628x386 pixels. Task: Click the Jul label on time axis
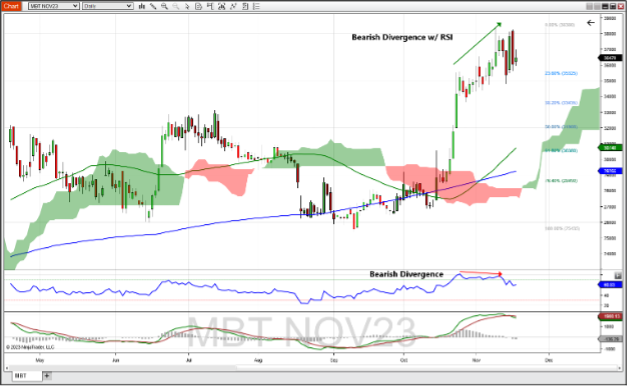(189, 360)
